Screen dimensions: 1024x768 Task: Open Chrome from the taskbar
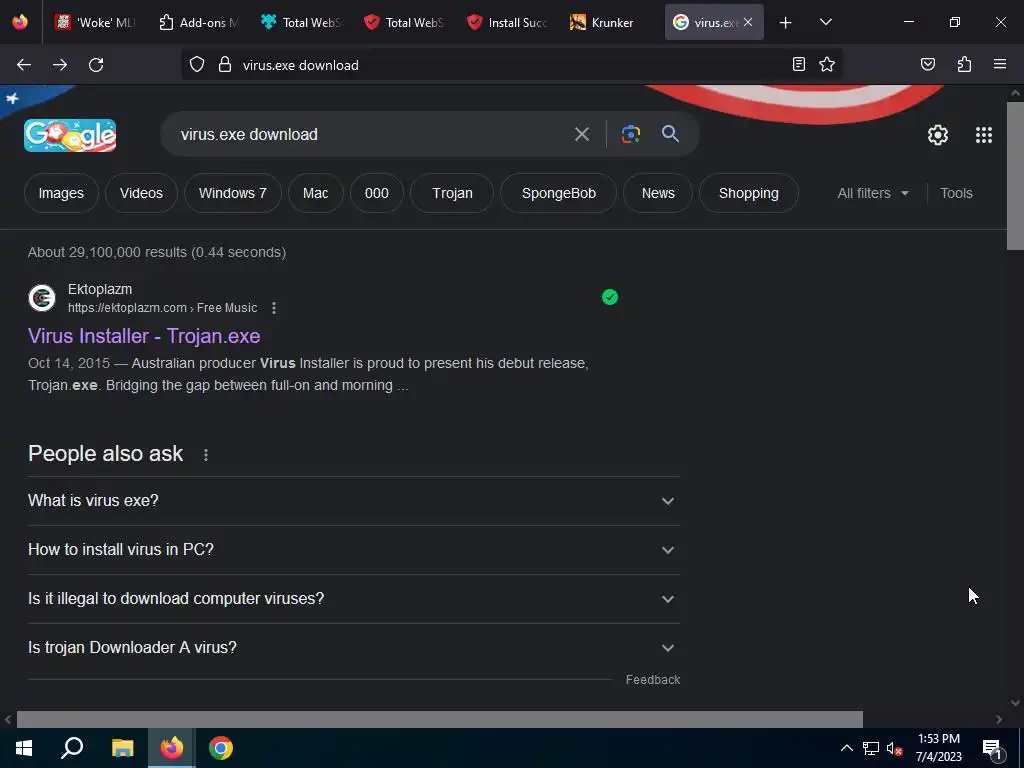[x=221, y=748]
